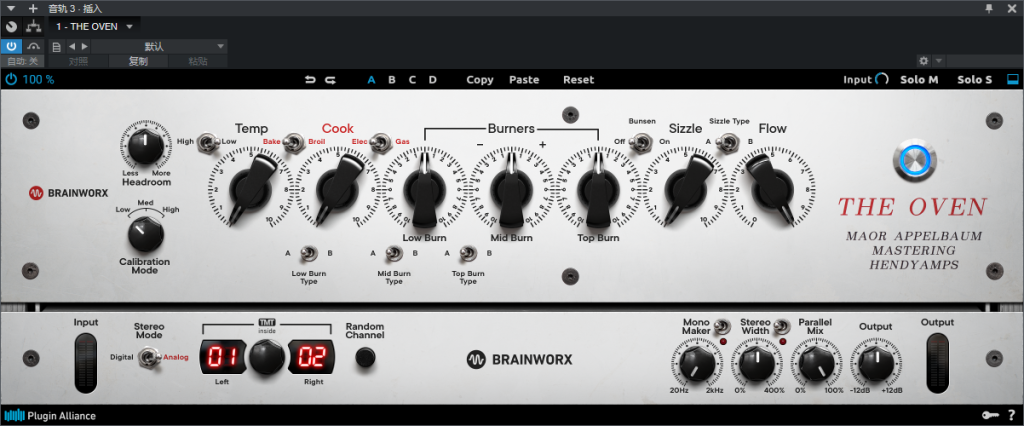Toggle the Mid Burn Type switch
1024x426 pixels.
click(x=393, y=253)
